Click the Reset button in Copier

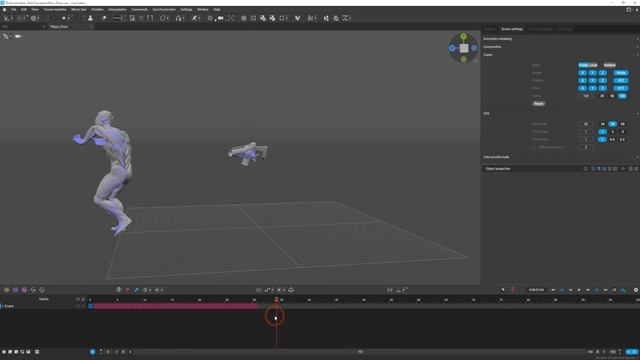tap(538, 104)
